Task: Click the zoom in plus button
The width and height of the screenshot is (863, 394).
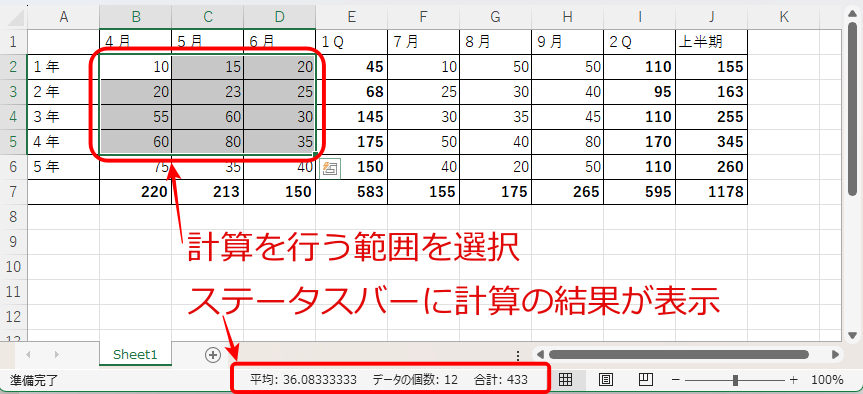Action: point(793,379)
